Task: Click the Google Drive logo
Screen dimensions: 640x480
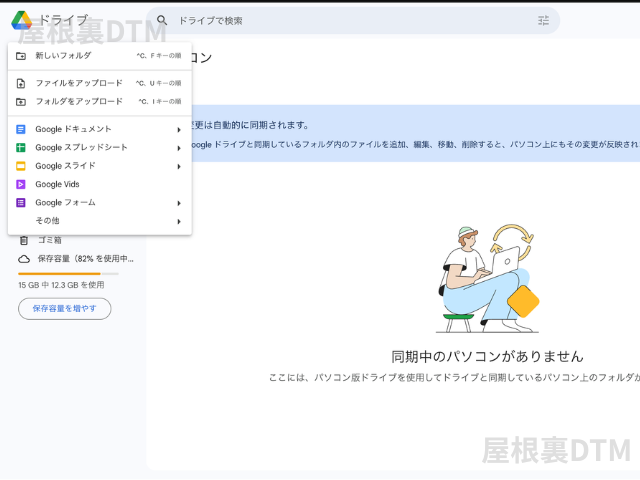Action: (x=21, y=20)
